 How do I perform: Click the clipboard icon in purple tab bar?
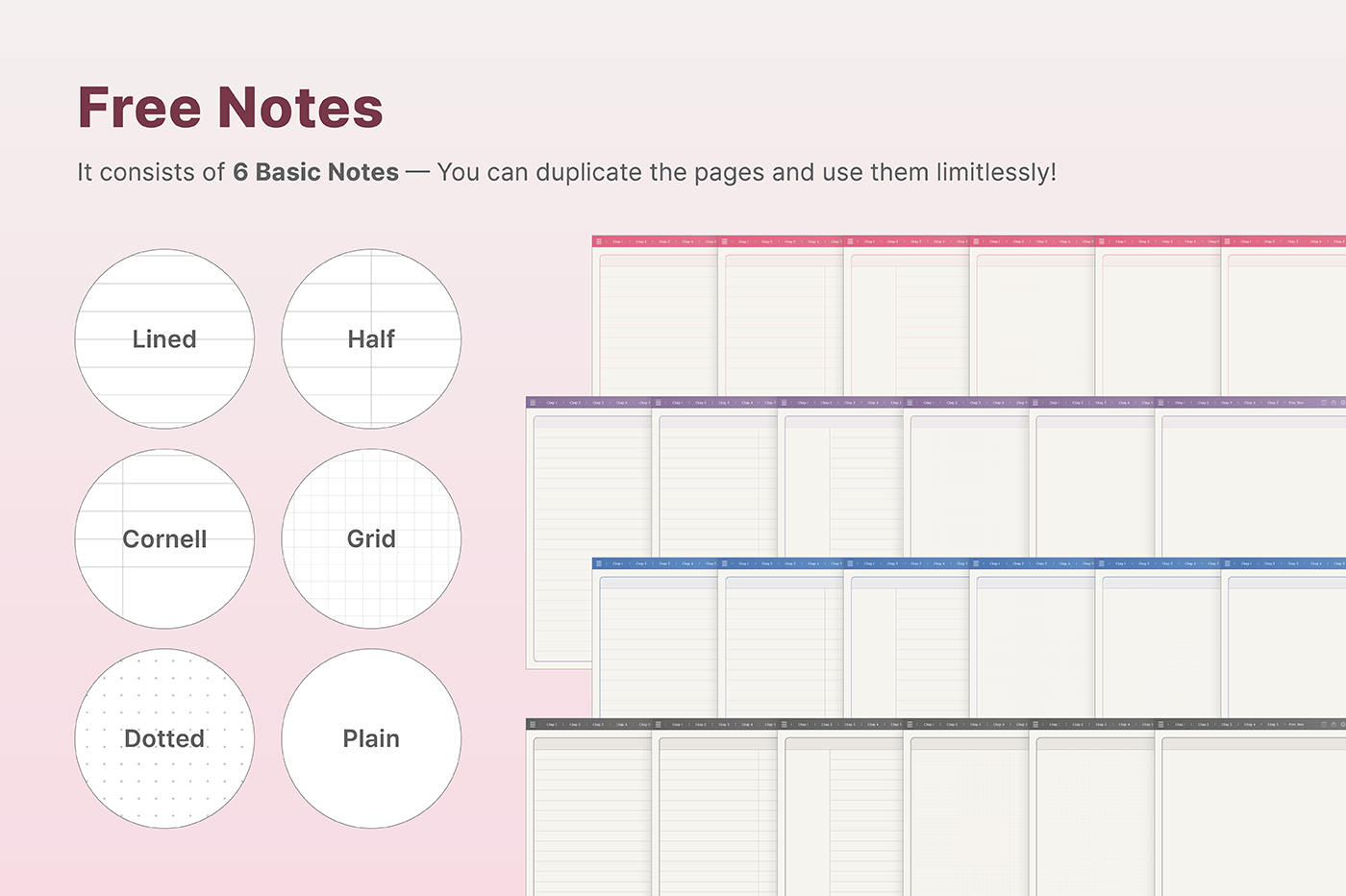tap(1334, 403)
